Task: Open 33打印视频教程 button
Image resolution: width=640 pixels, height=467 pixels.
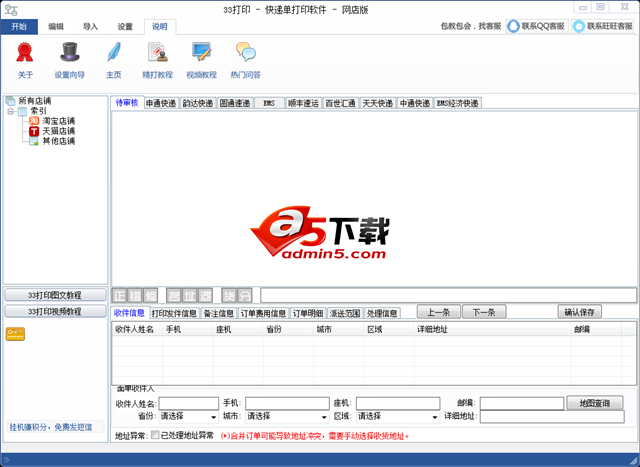Action: pos(55,311)
